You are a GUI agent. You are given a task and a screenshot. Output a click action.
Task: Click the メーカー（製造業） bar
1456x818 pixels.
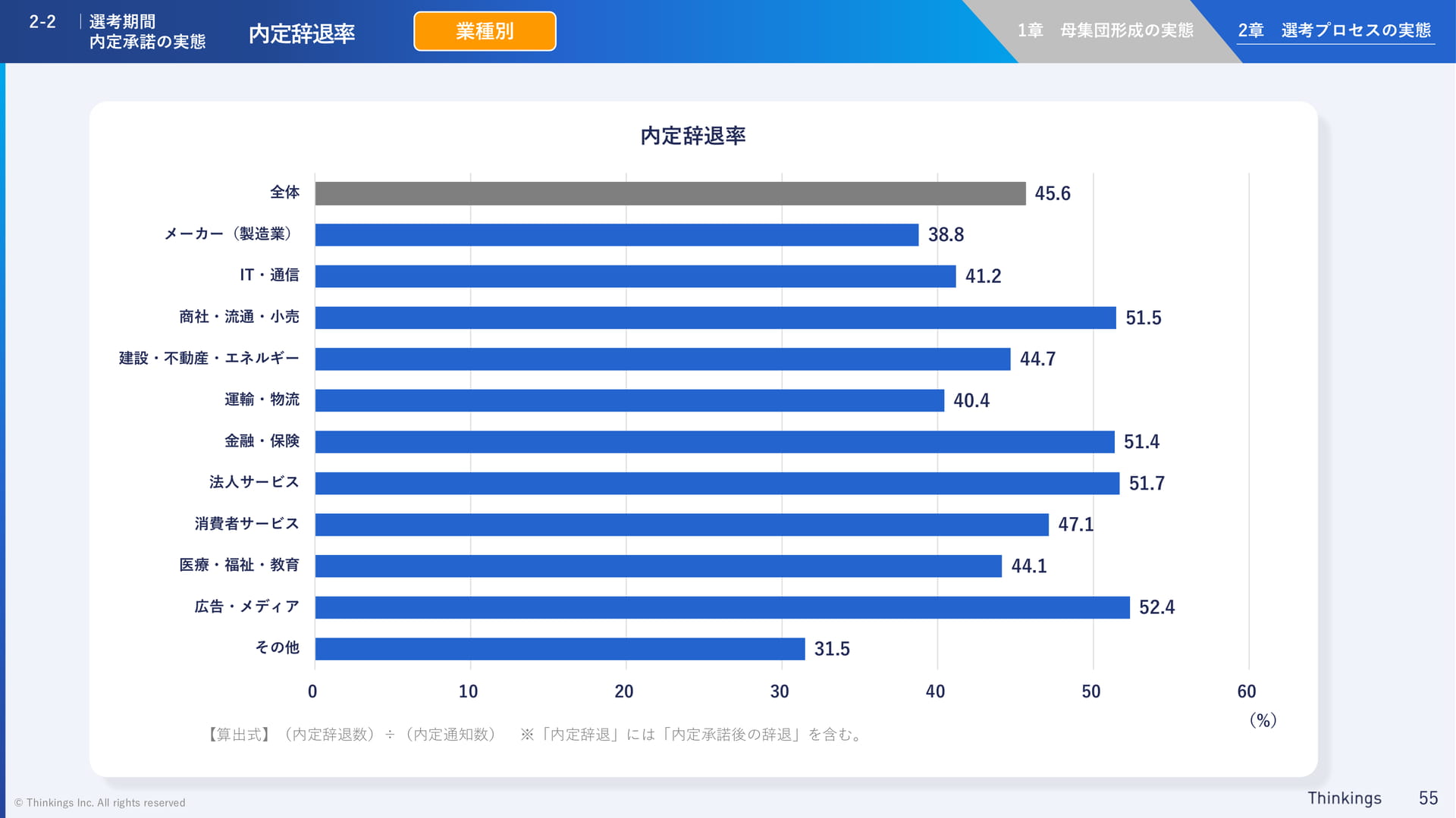617,235
